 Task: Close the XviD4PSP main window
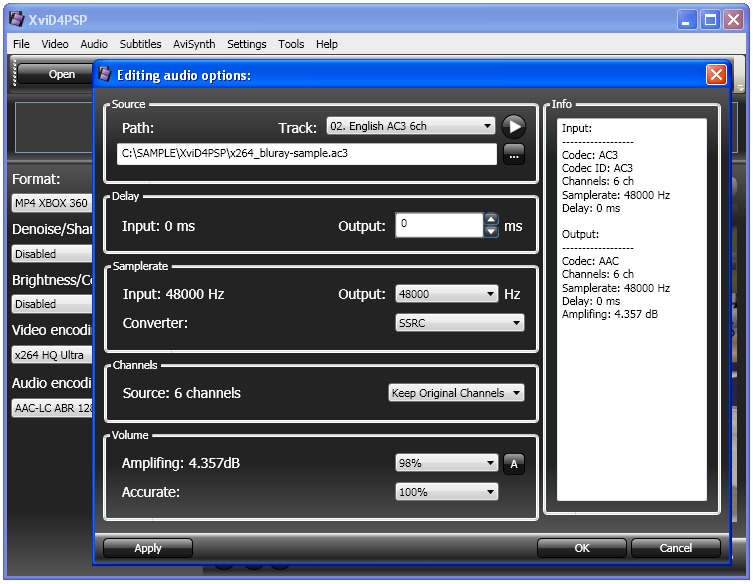733,20
